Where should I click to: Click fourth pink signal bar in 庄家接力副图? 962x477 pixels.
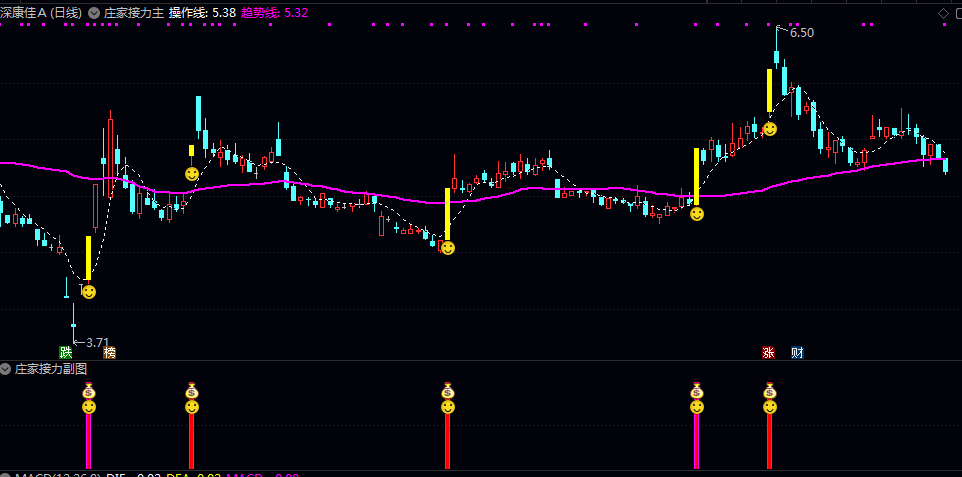[x=696, y=441]
